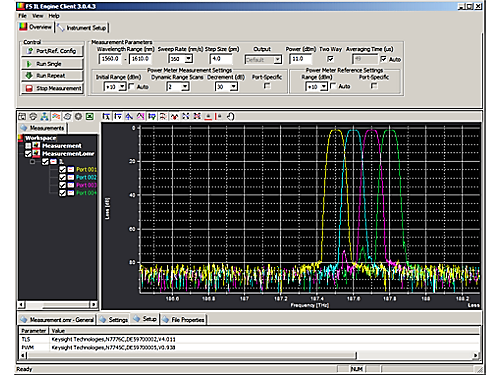Click the orange-blue wavy lines toolbar icon
The width and height of the screenshot is (500, 375).
(56, 116)
